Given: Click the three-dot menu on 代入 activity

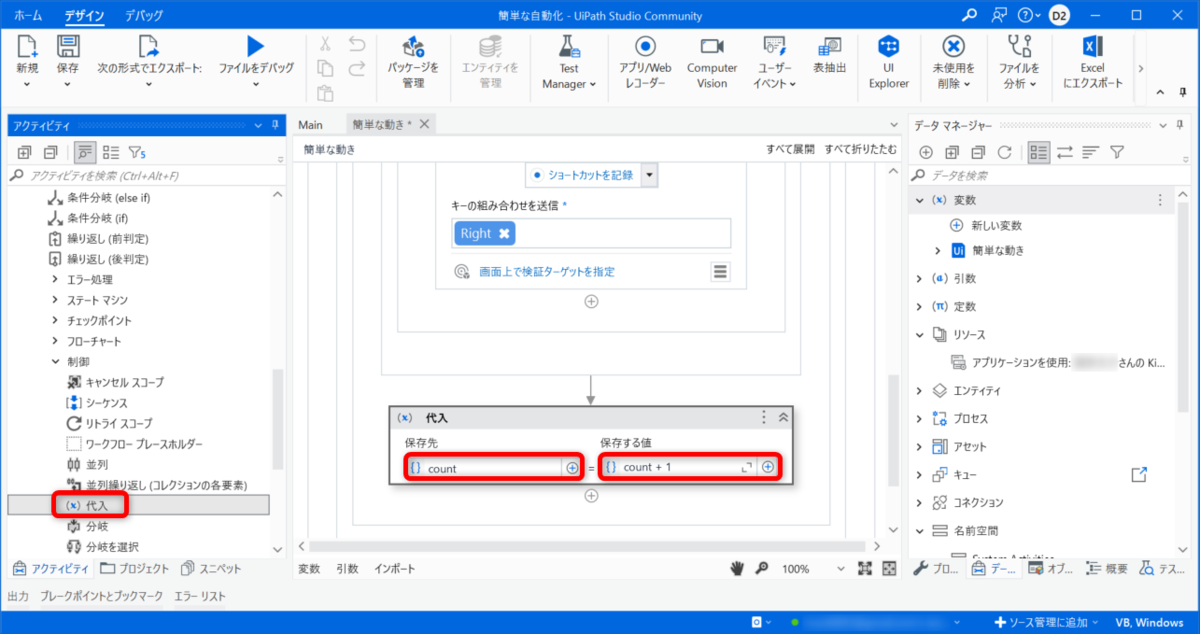Looking at the screenshot, I should [765, 417].
